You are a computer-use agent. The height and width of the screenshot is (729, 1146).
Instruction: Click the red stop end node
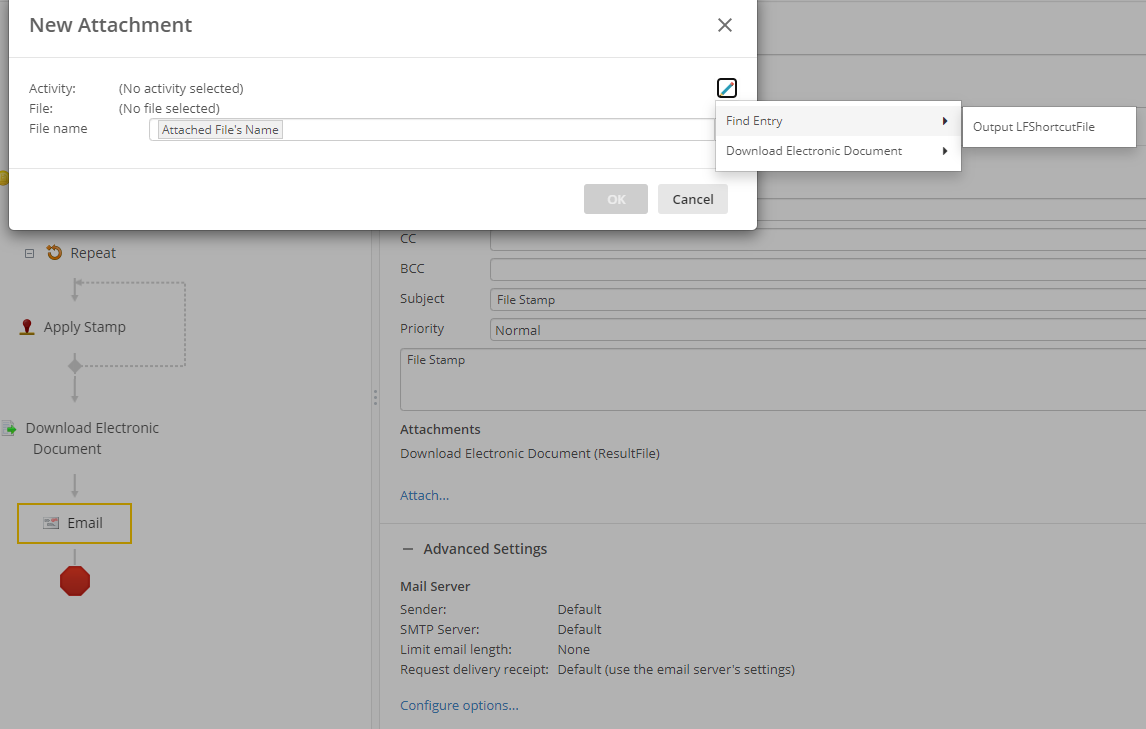(75, 581)
